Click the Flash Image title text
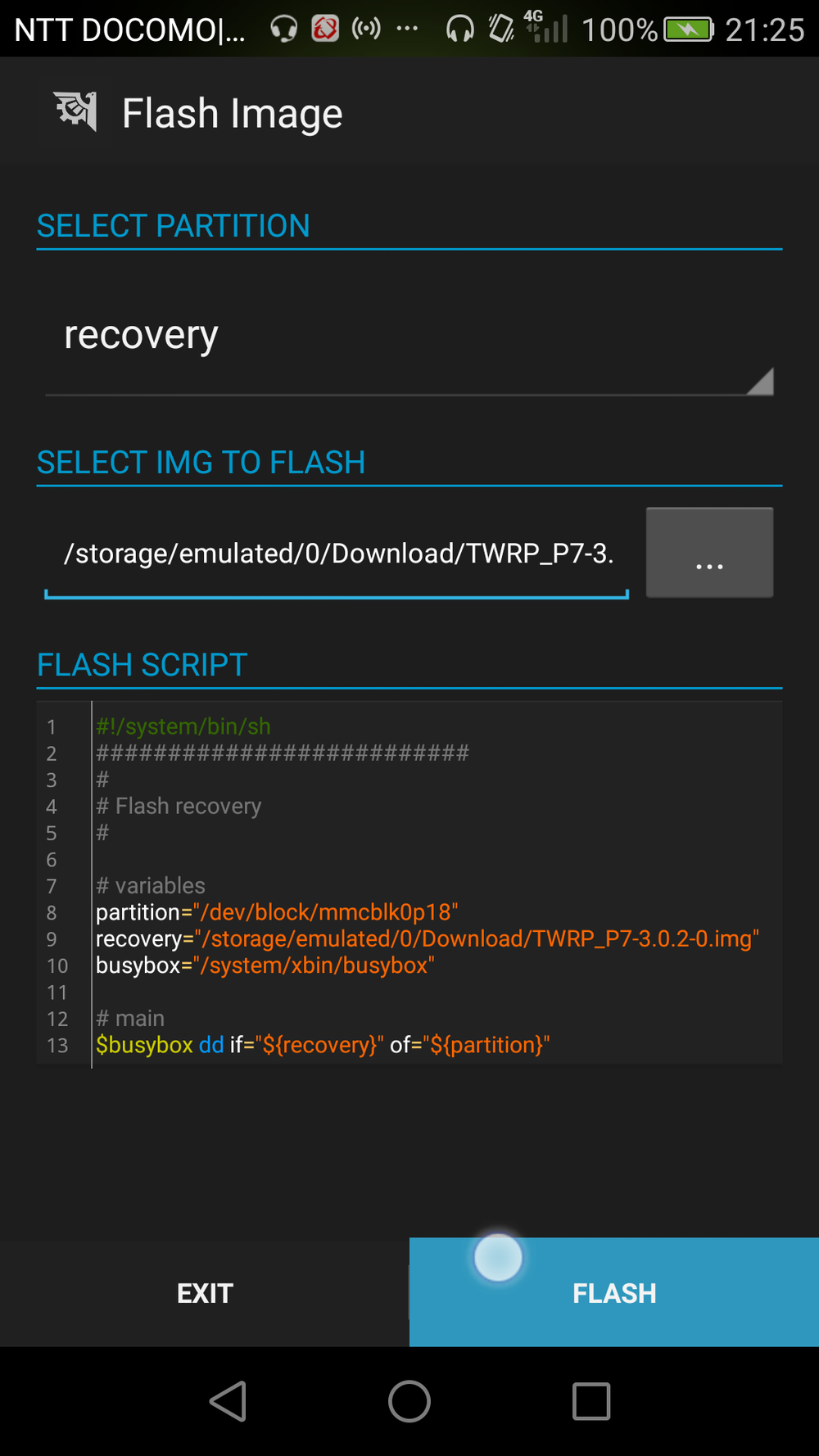Image resolution: width=819 pixels, height=1456 pixels. click(x=233, y=113)
